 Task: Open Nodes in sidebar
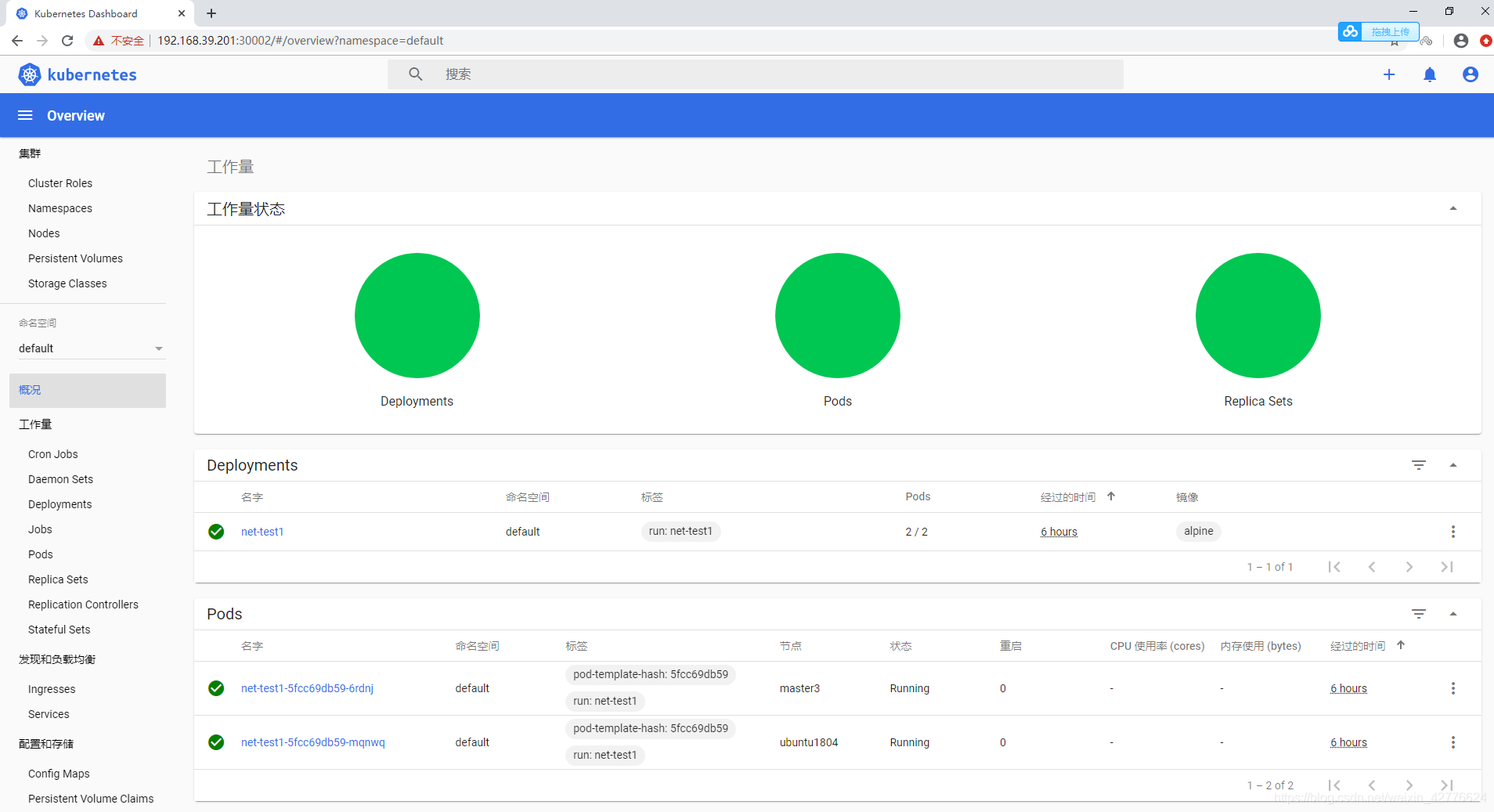click(x=44, y=233)
